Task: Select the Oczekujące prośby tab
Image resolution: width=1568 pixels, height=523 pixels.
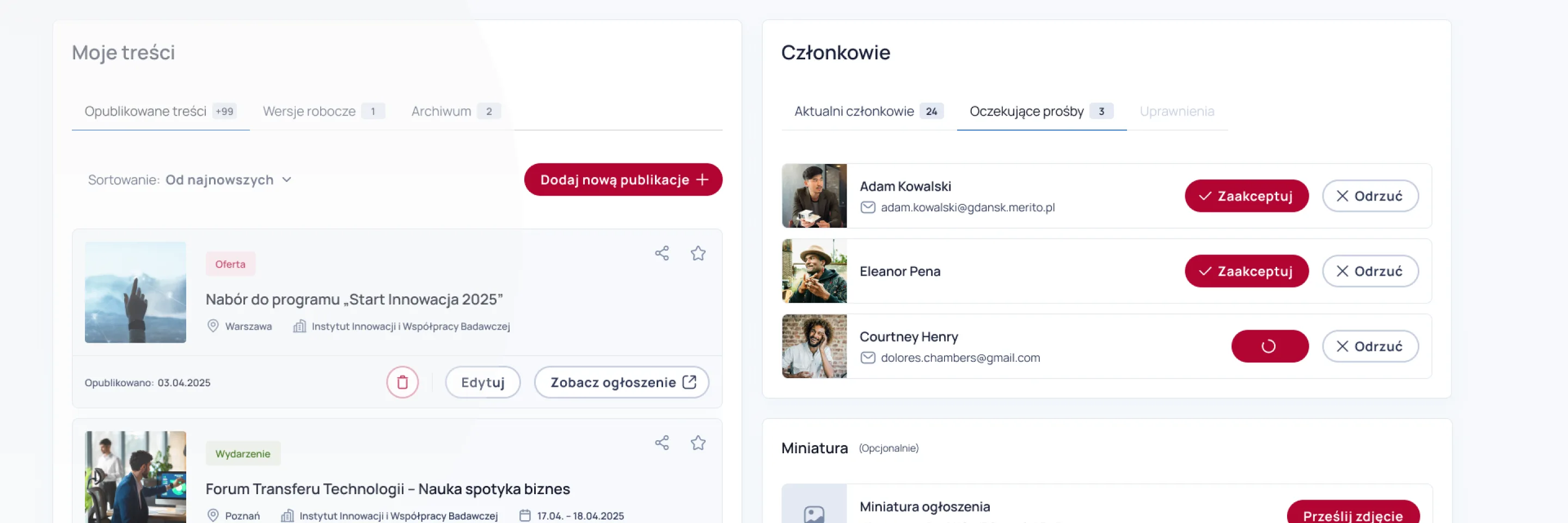Action: (x=1041, y=112)
